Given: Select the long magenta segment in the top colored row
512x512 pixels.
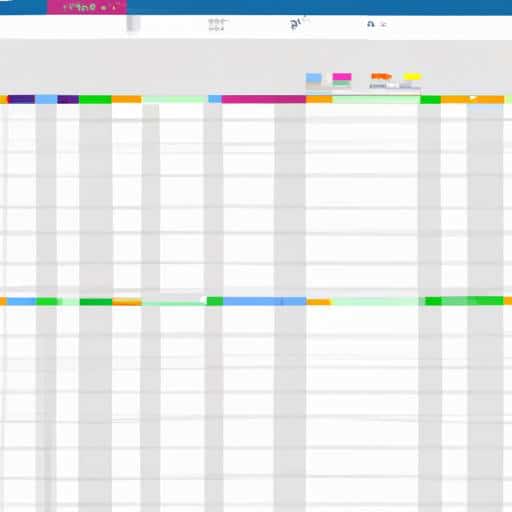Looking at the screenshot, I should pyautogui.click(x=264, y=99).
